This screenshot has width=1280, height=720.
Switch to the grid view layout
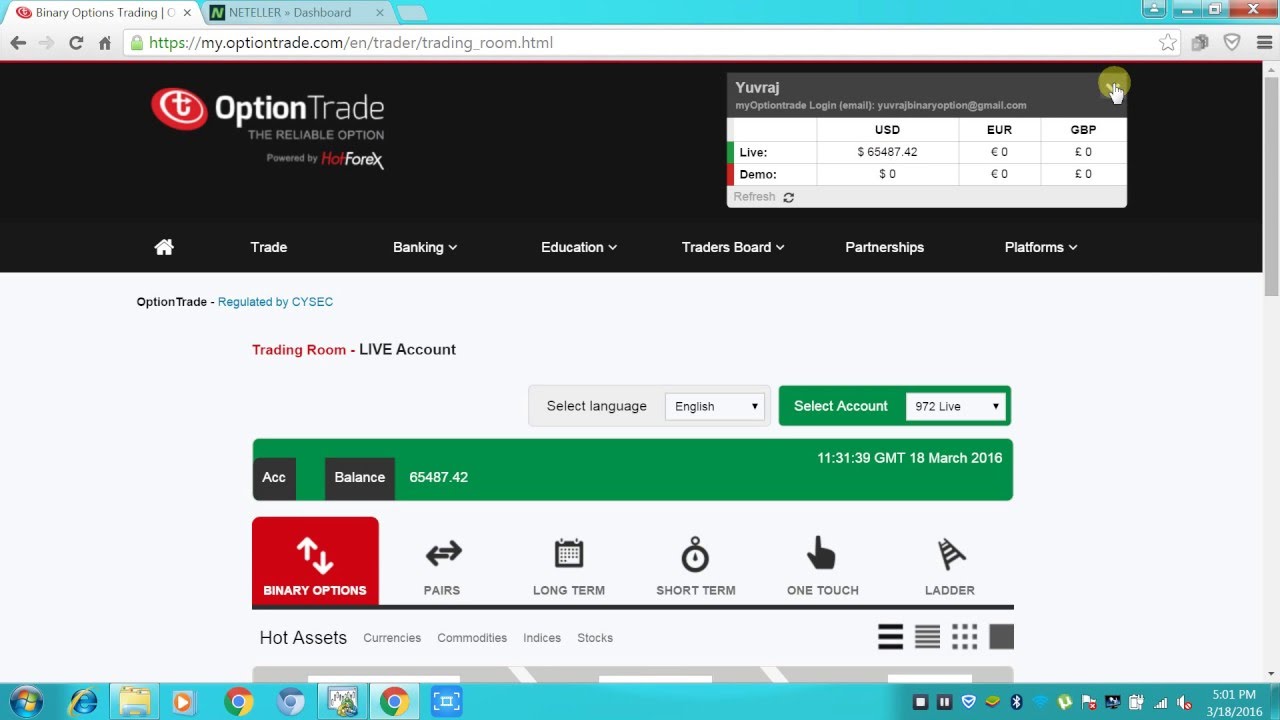pos(964,637)
